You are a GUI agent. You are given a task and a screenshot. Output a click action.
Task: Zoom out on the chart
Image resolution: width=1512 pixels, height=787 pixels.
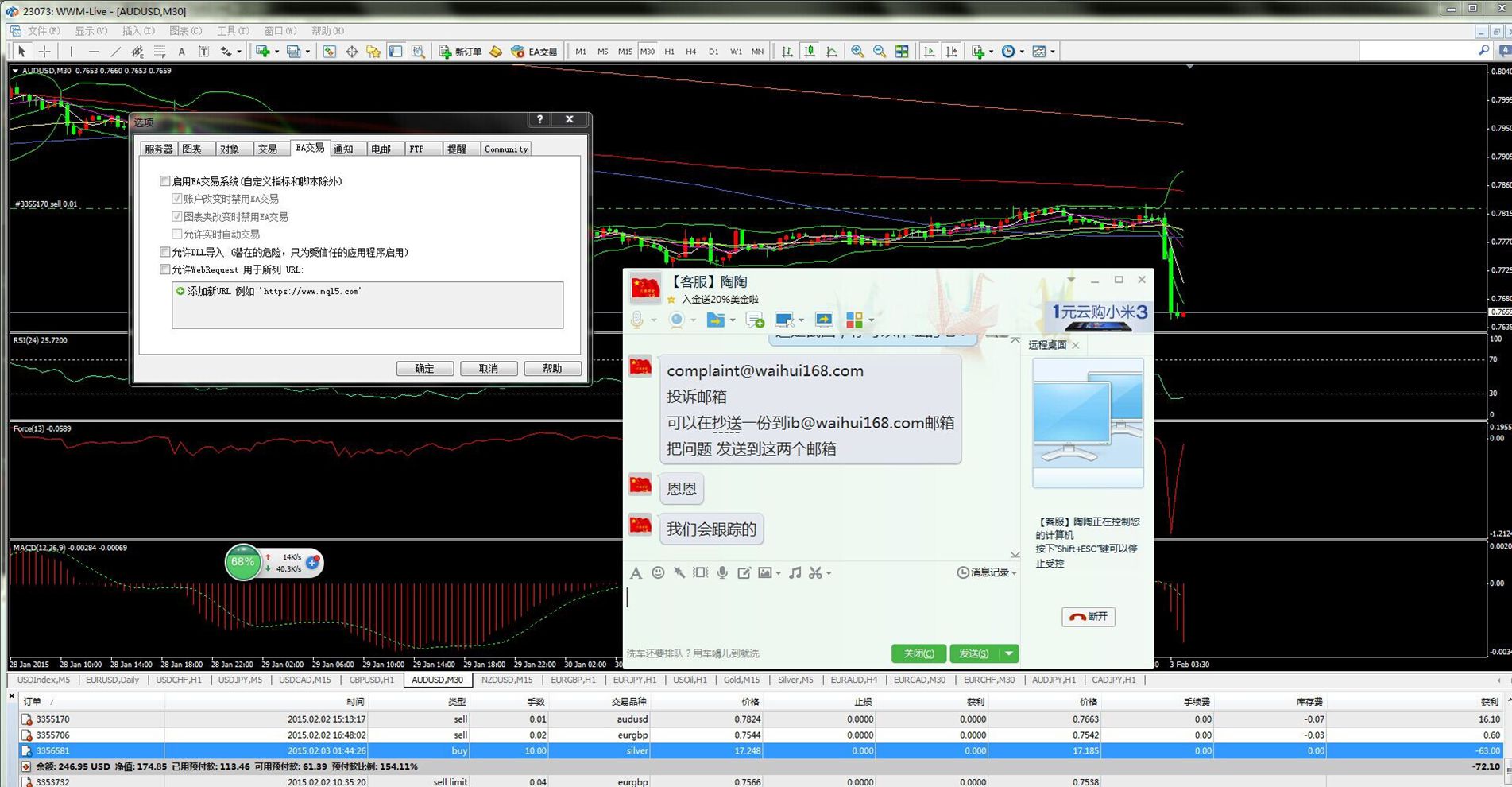point(880,52)
